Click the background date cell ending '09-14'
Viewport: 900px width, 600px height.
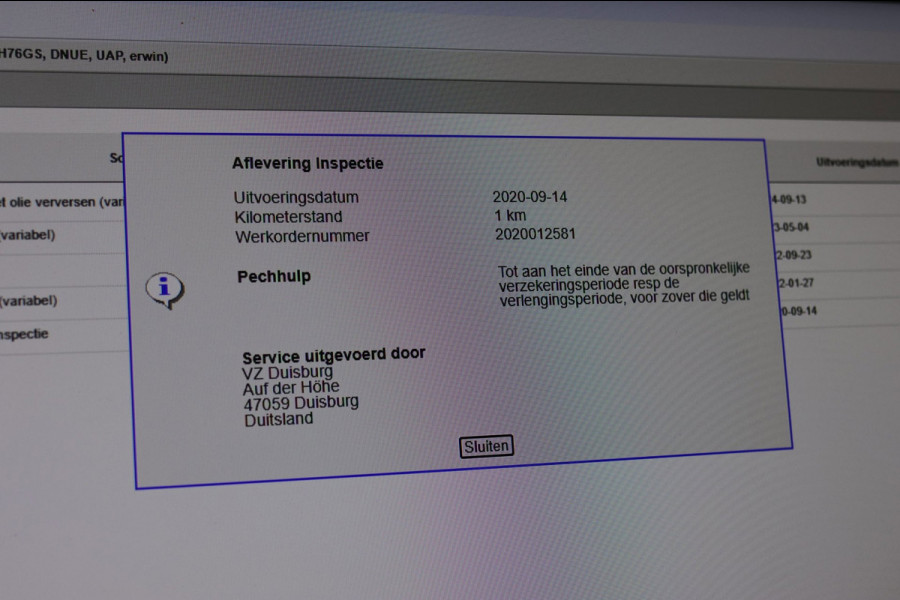click(799, 311)
